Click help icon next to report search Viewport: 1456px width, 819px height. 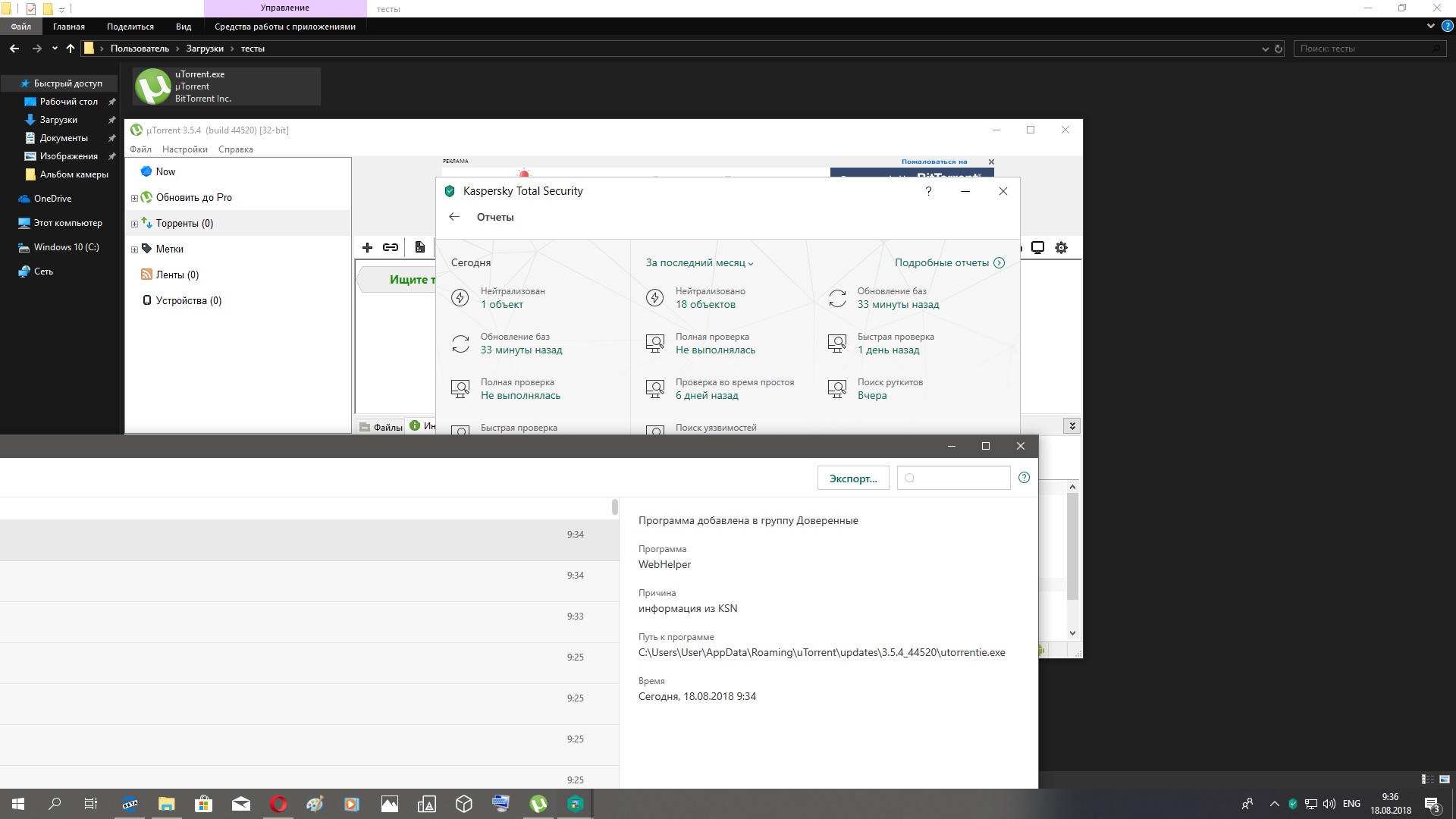[1024, 478]
